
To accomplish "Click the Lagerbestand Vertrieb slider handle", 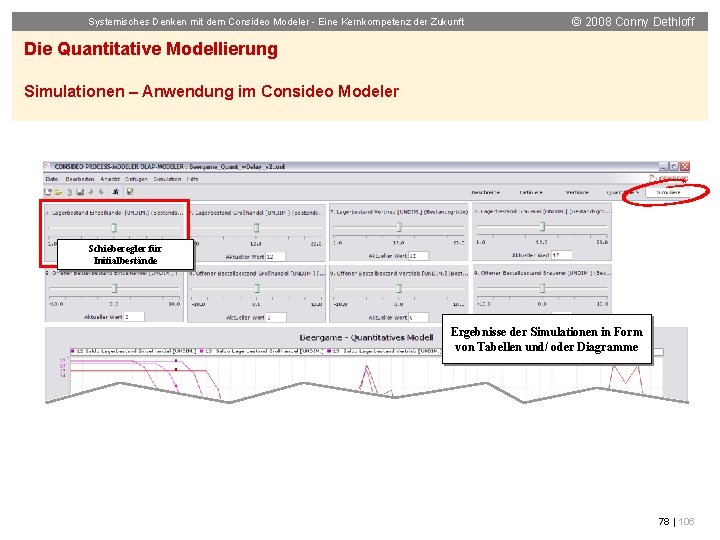I will pyautogui.click(x=399, y=227).
